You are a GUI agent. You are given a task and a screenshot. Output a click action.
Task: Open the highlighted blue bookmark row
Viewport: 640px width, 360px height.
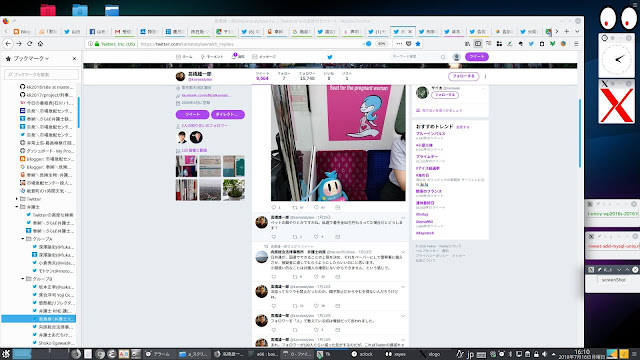pyautogui.click(x=38, y=319)
